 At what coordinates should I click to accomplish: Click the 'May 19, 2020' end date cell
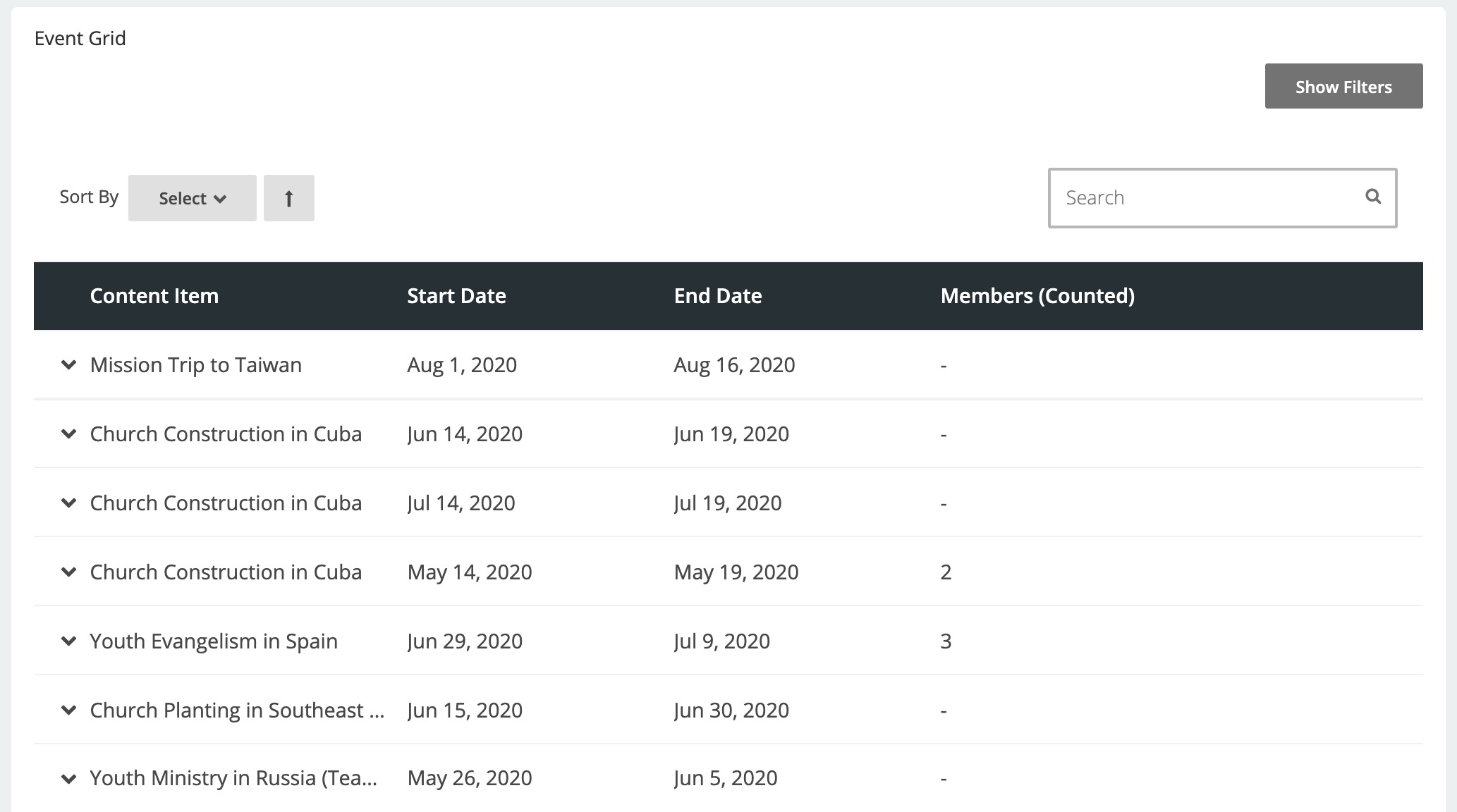(x=736, y=572)
